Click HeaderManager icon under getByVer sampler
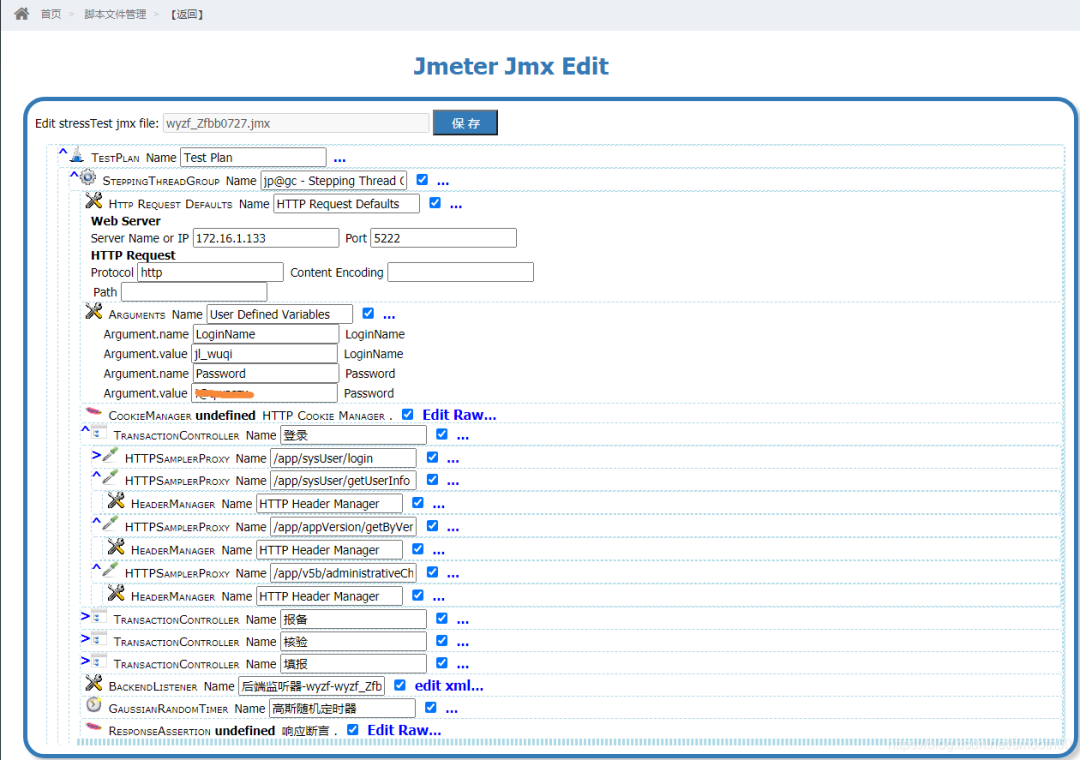 pos(116,547)
